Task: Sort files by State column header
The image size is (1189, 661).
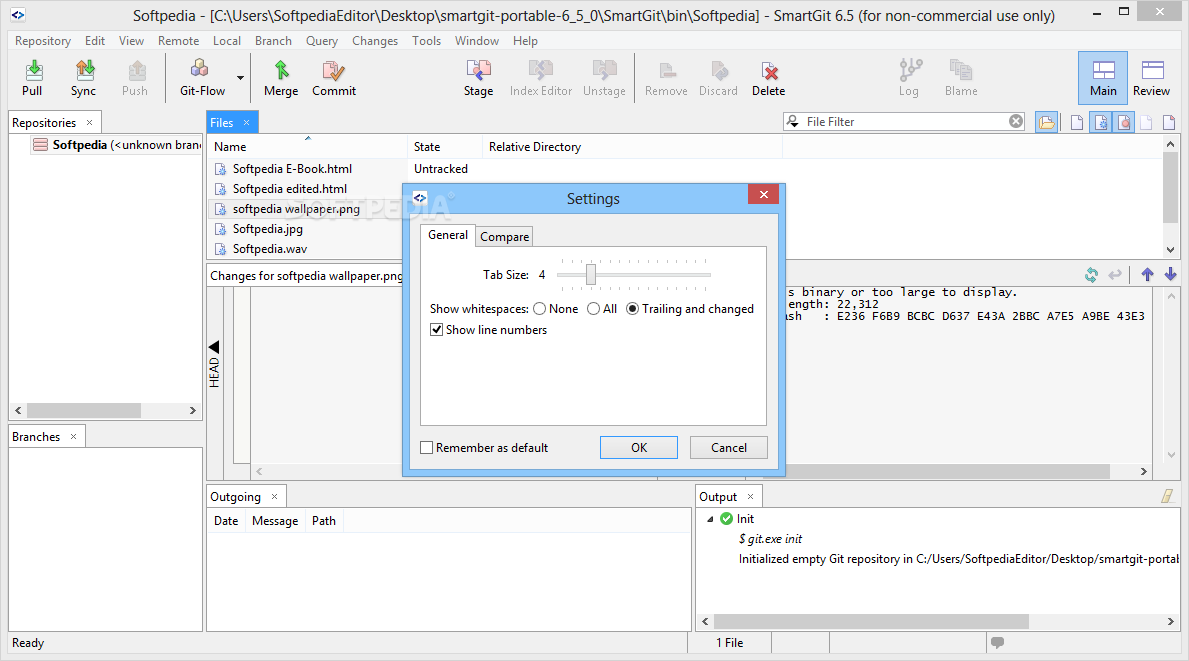Action: tap(444, 146)
